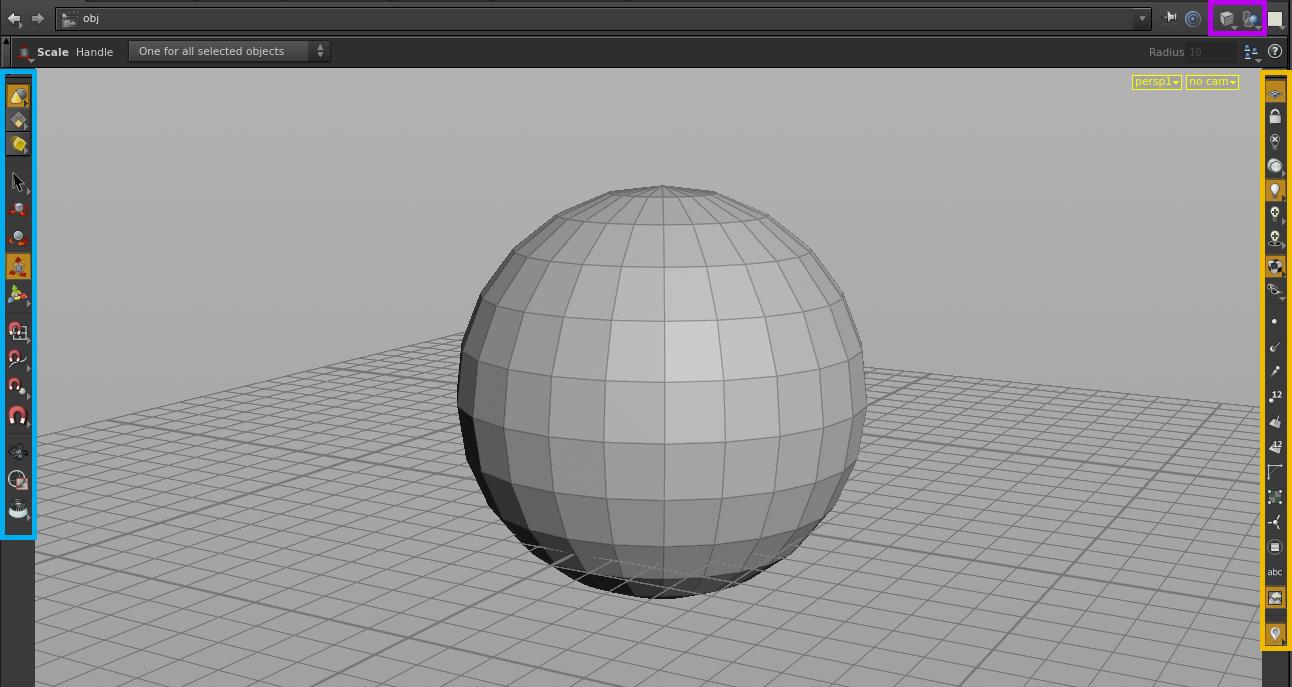Image resolution: width=1292 pixels, height=687 pixels.
Task: Select the Dynamics selection mode icon
Action: (x=18, y=145)
